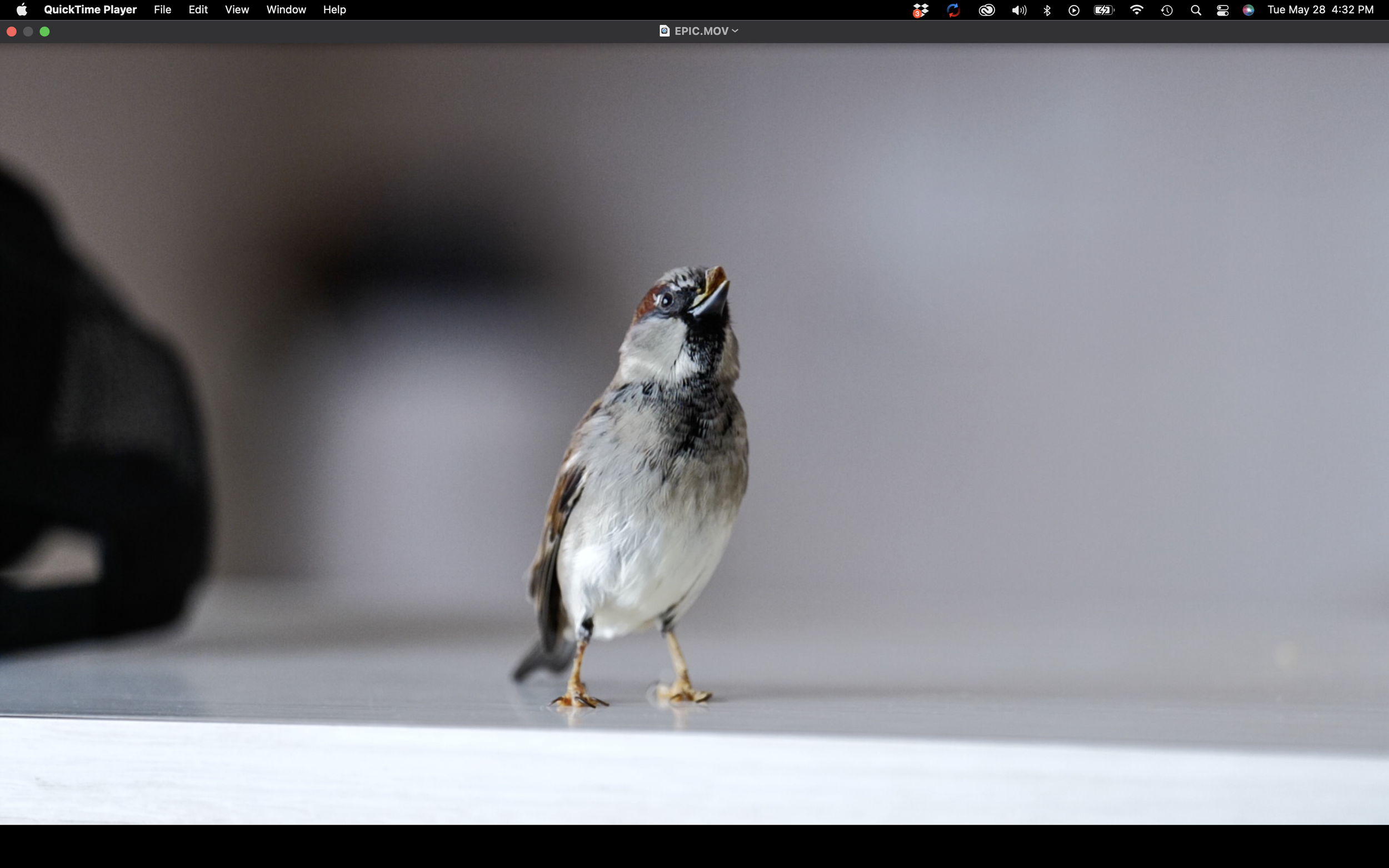Open the Dropbox menu bar icon
Image resolution: width=1389 pixels, height=868 pixels.
(x=921, y=10)
